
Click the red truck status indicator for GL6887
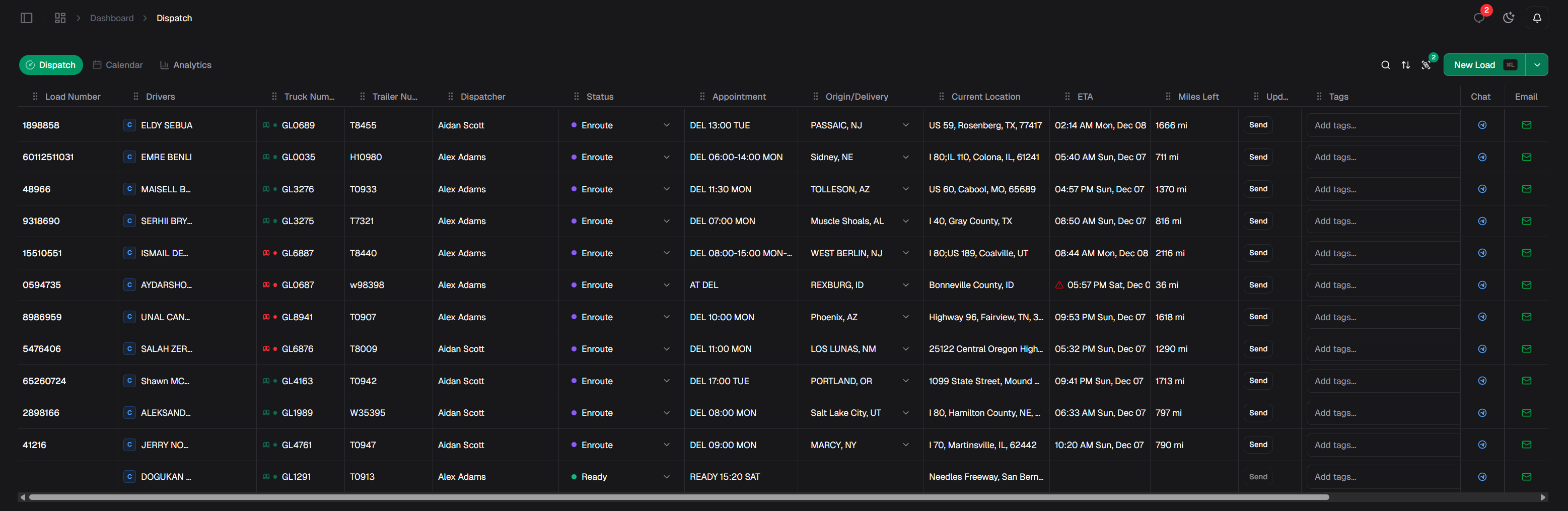point(266,252)
